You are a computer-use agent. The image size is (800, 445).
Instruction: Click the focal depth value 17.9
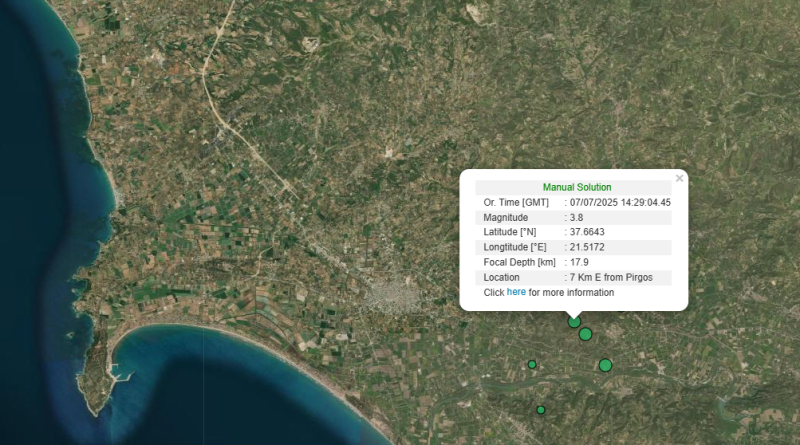click(579, 262)
